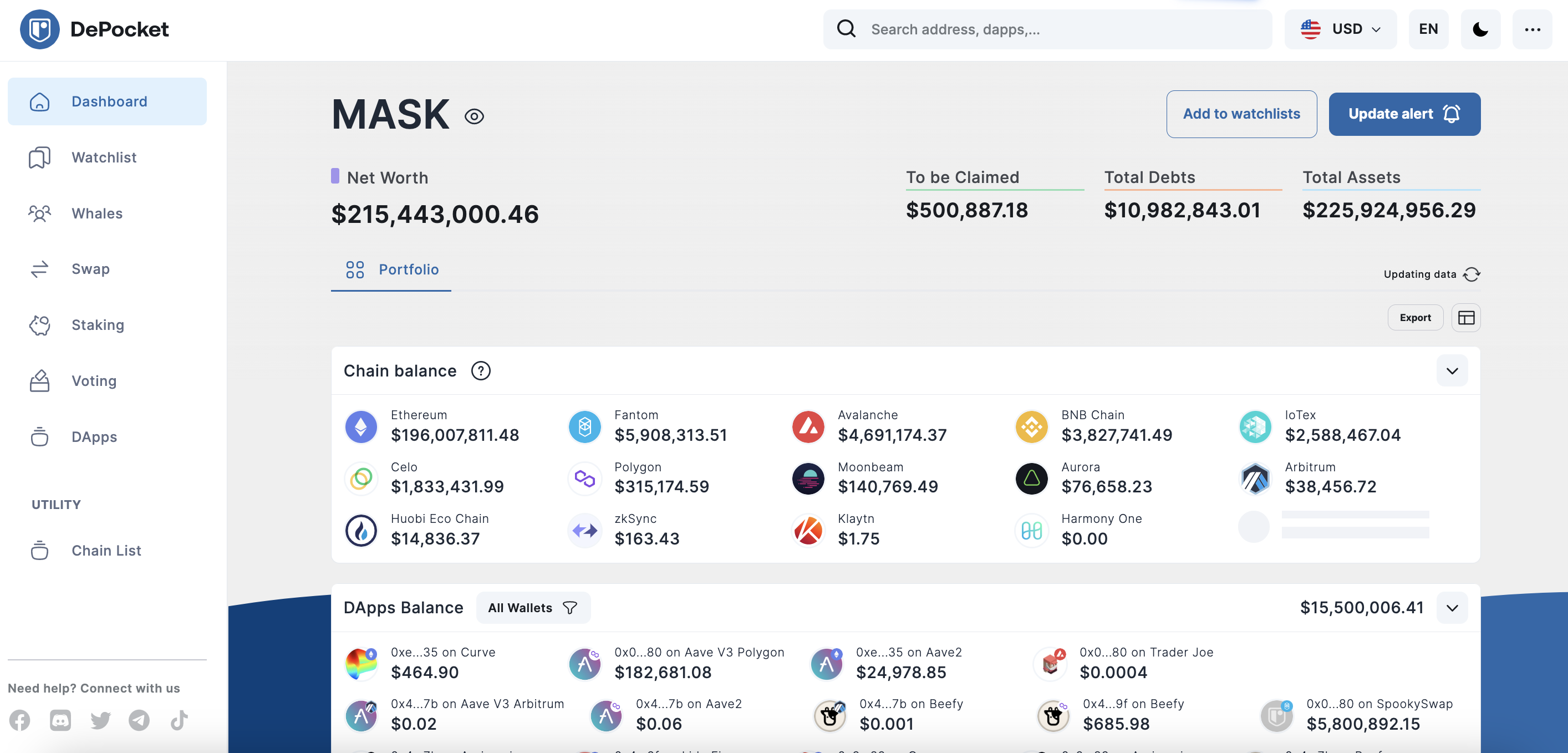Click the BNB Chain icon
The width and height of the screenshot is (1568, 753).
[x=1032, y=427]
